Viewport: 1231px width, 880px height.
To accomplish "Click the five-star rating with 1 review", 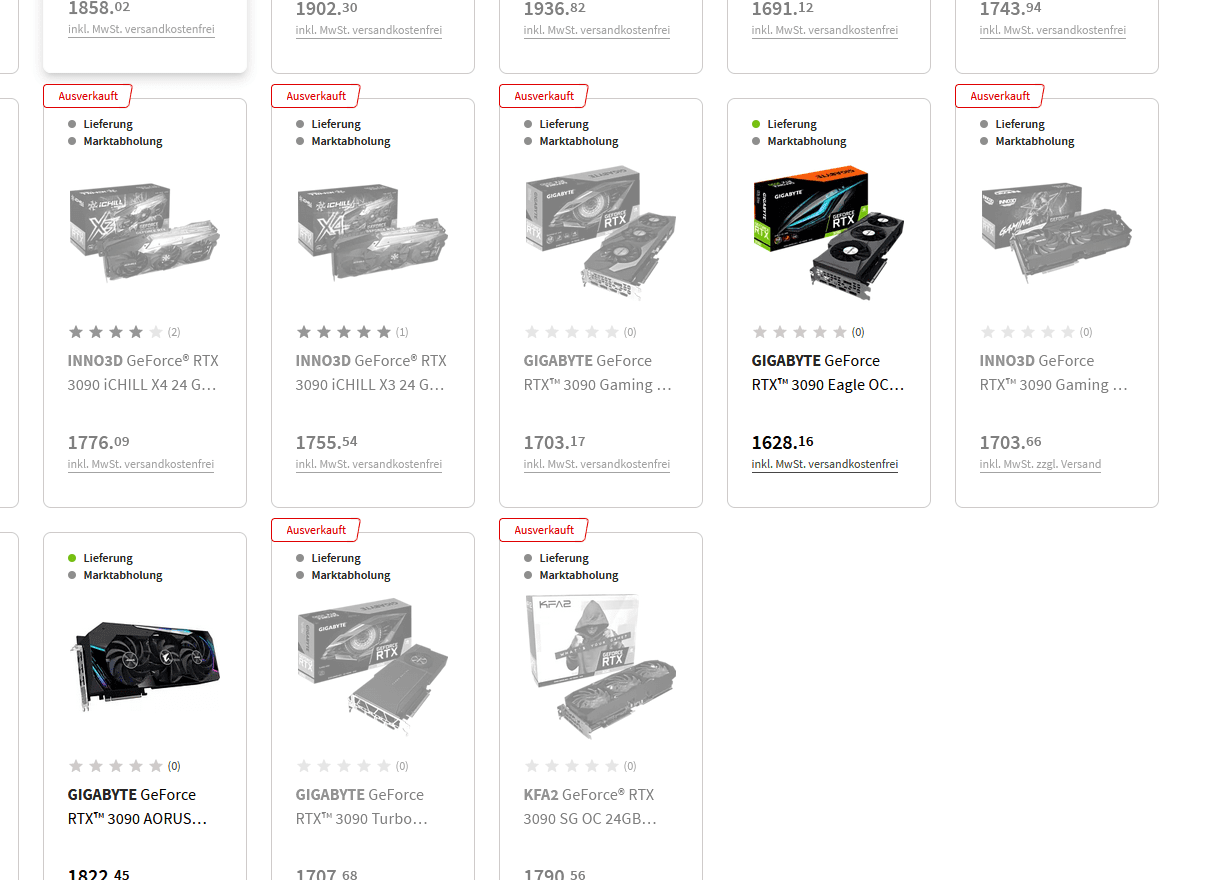I will (352, 332).
